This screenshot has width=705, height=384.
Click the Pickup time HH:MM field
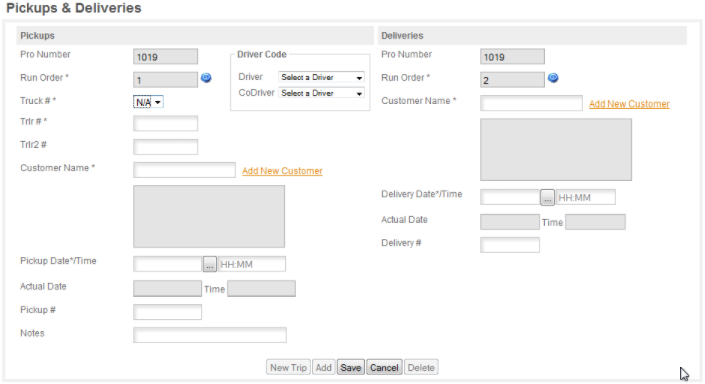[x=252, y=264]
